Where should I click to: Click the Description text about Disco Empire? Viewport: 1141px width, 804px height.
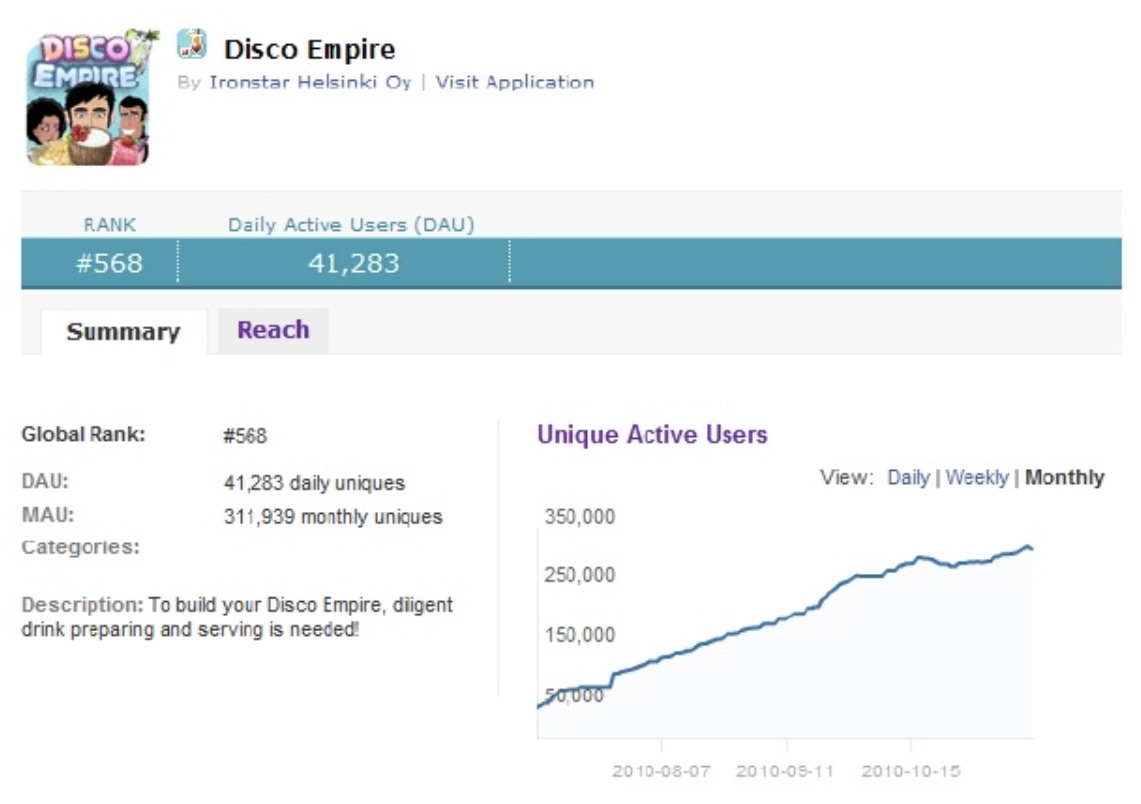pos(237,617)
